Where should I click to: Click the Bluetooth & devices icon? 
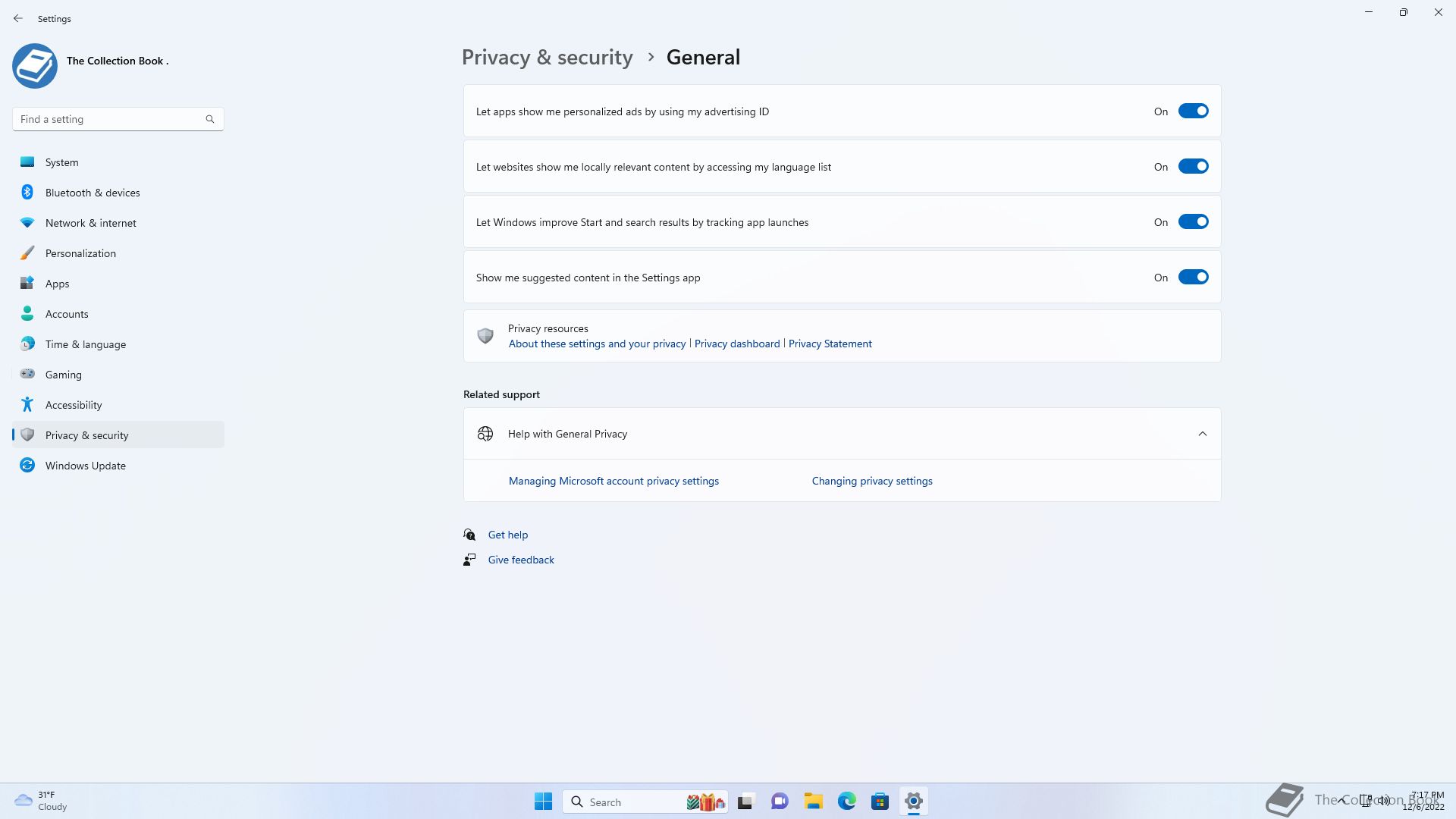point(27,193)
